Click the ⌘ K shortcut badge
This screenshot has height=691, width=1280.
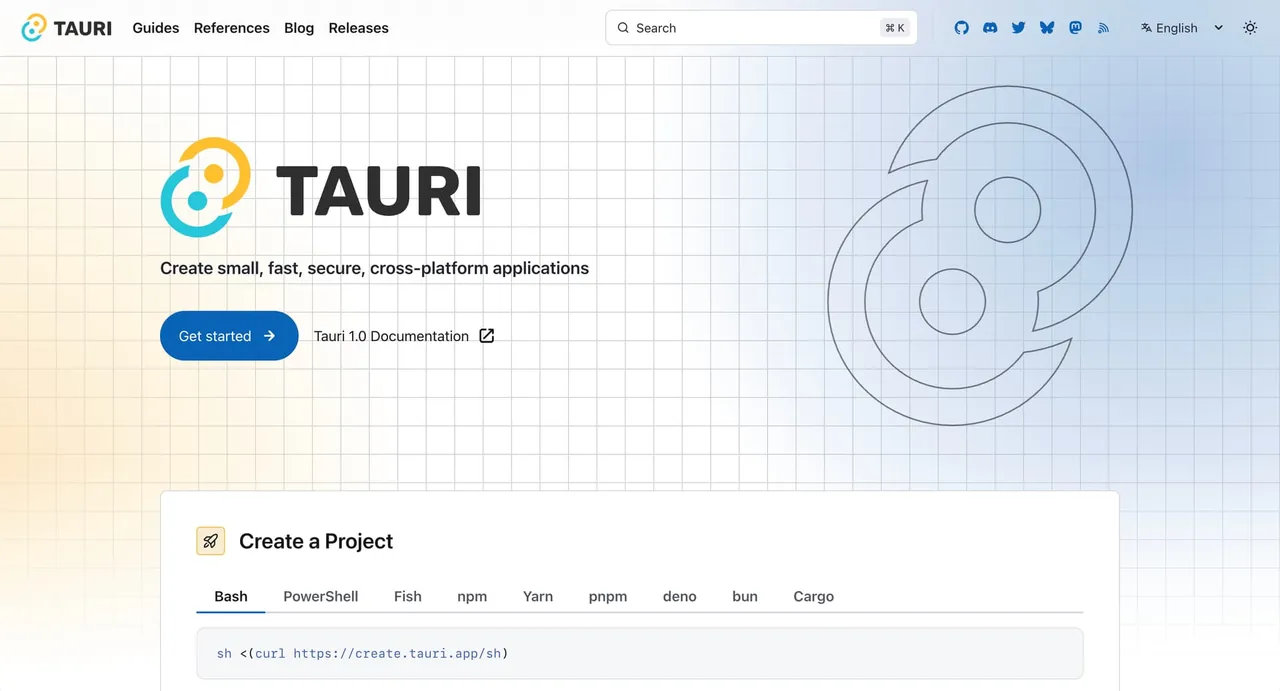(x=895, y=28)
